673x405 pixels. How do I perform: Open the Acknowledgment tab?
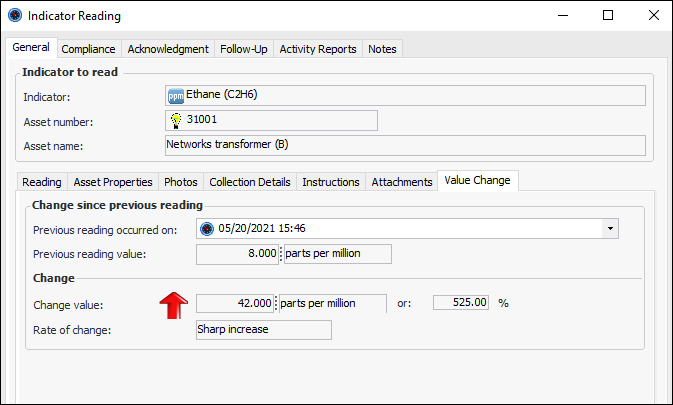click(168, 49)
